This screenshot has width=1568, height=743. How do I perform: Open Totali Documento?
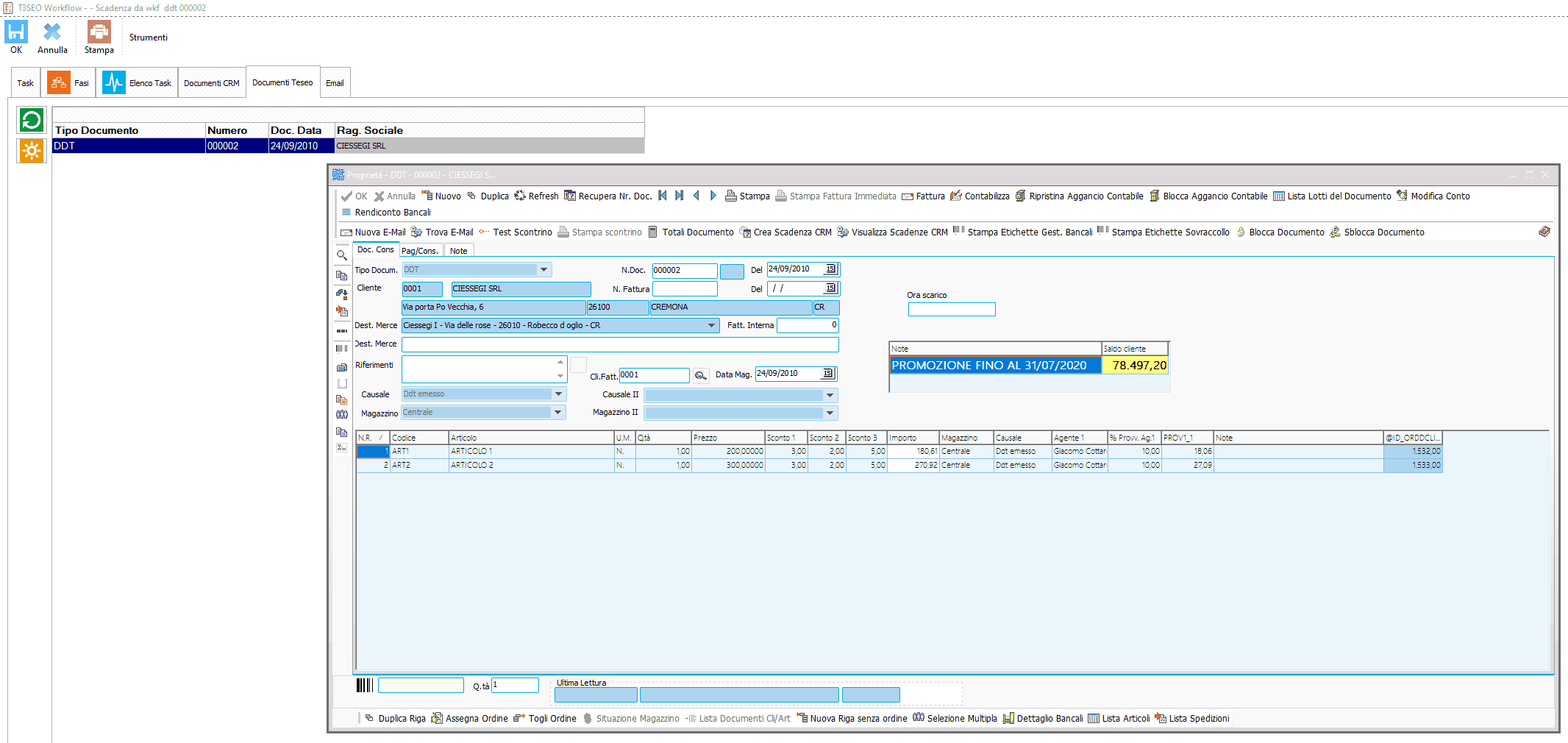[x=691, y=232]
